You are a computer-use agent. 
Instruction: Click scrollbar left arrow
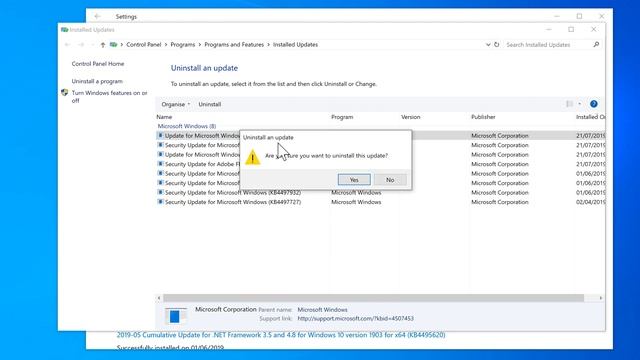pos(159,298)
